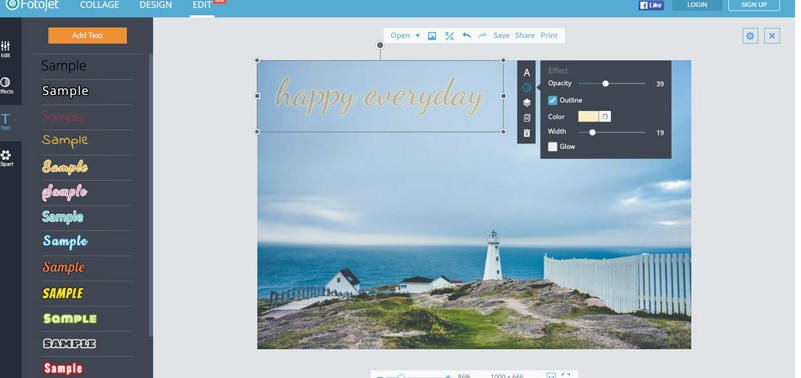
Task: Click the add photo icon in toolbar
Action: pos(432,35)
